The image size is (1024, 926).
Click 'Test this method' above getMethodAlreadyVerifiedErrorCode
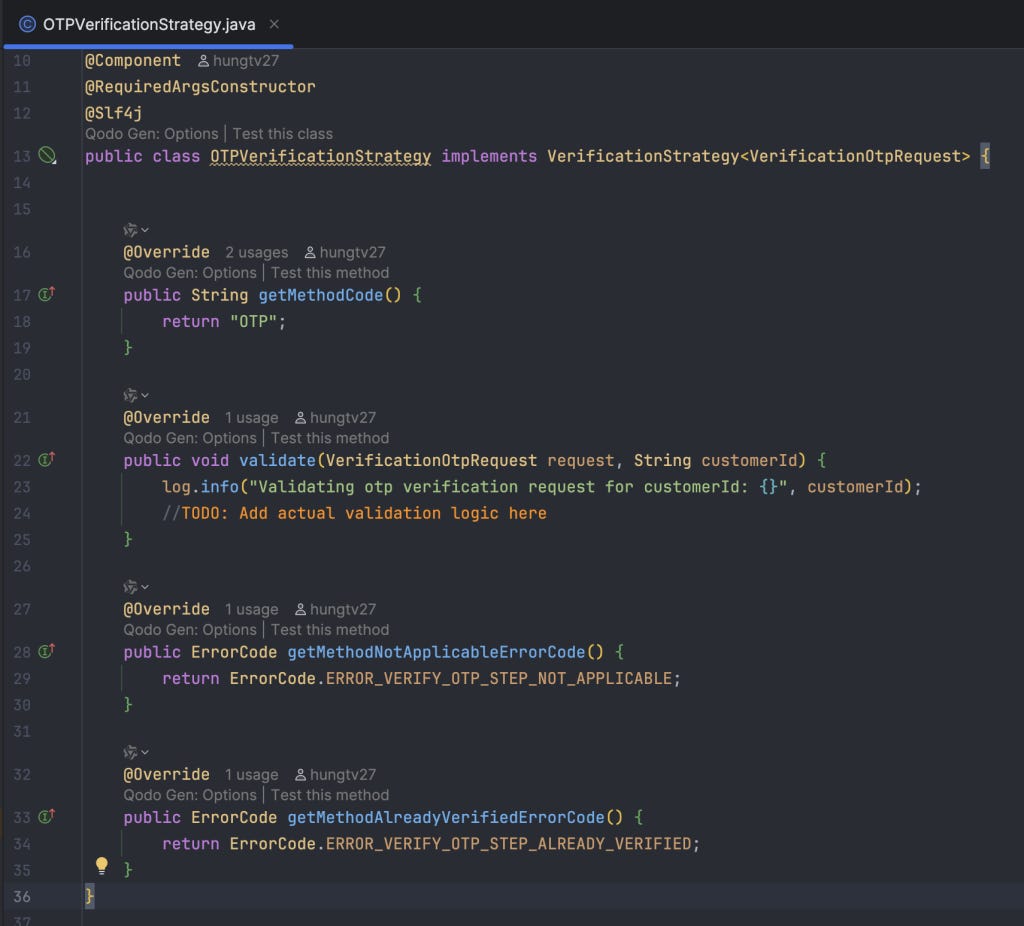pos(330,795)
